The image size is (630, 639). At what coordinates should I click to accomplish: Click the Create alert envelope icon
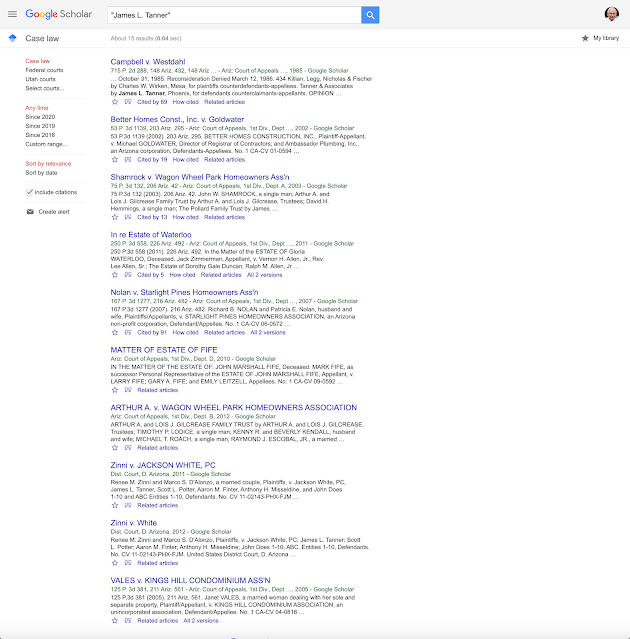[30, 212]
